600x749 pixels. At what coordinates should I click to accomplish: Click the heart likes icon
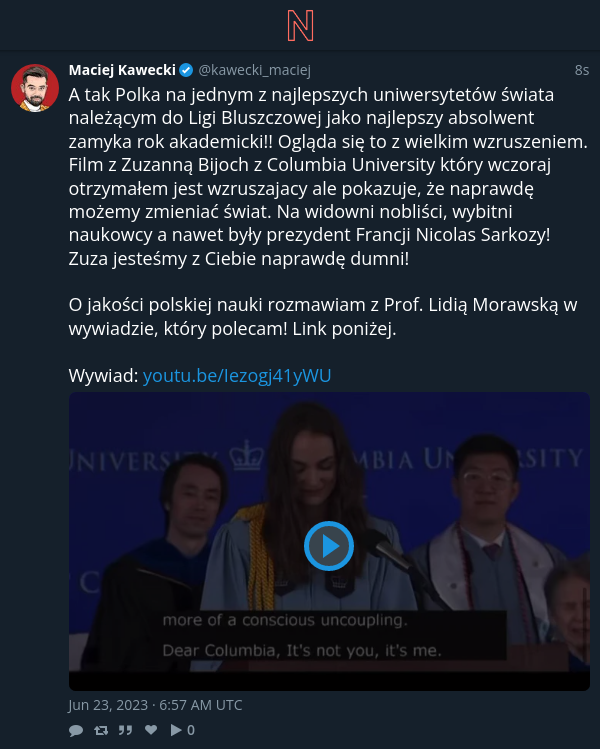(x=151, y=729)
